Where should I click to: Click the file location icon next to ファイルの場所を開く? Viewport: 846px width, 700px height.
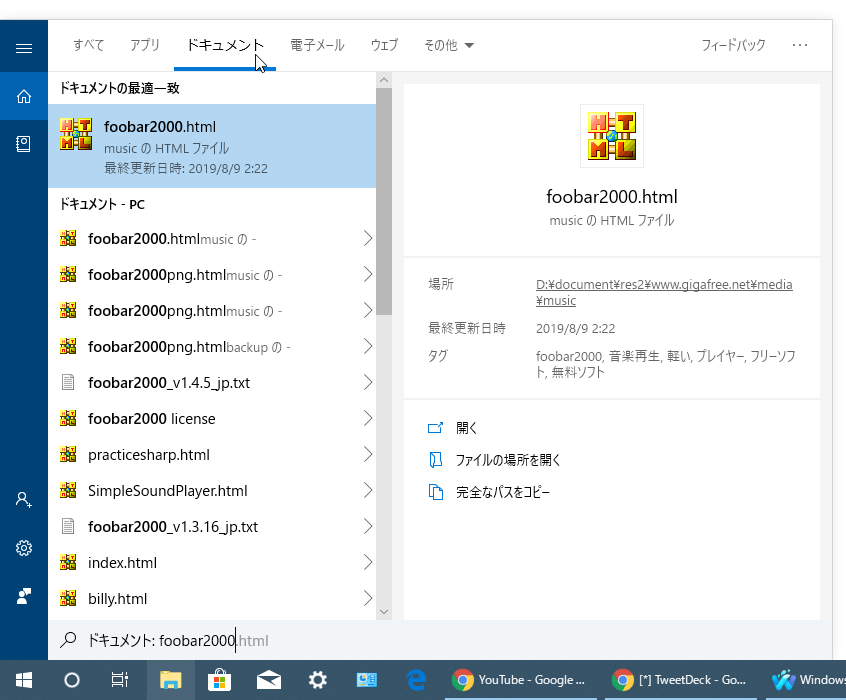pyautogui.click(x=435, y=460)
